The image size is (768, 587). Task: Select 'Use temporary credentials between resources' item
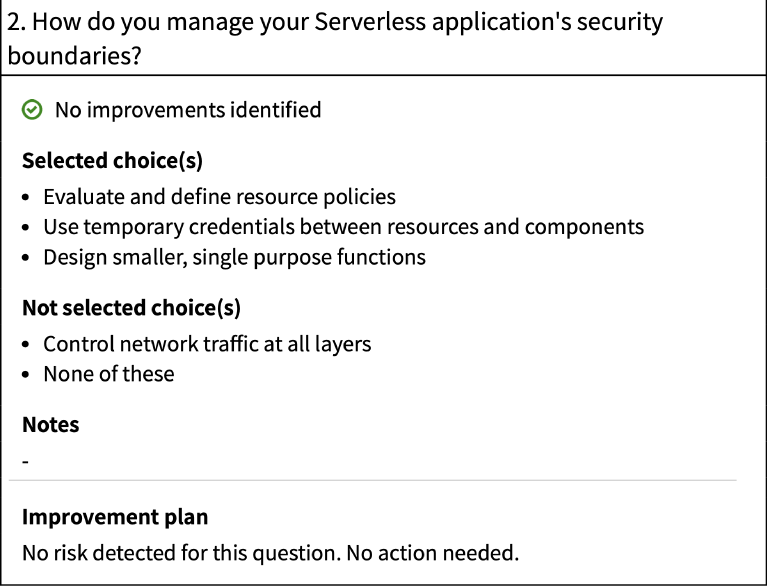tap(343, 227)
